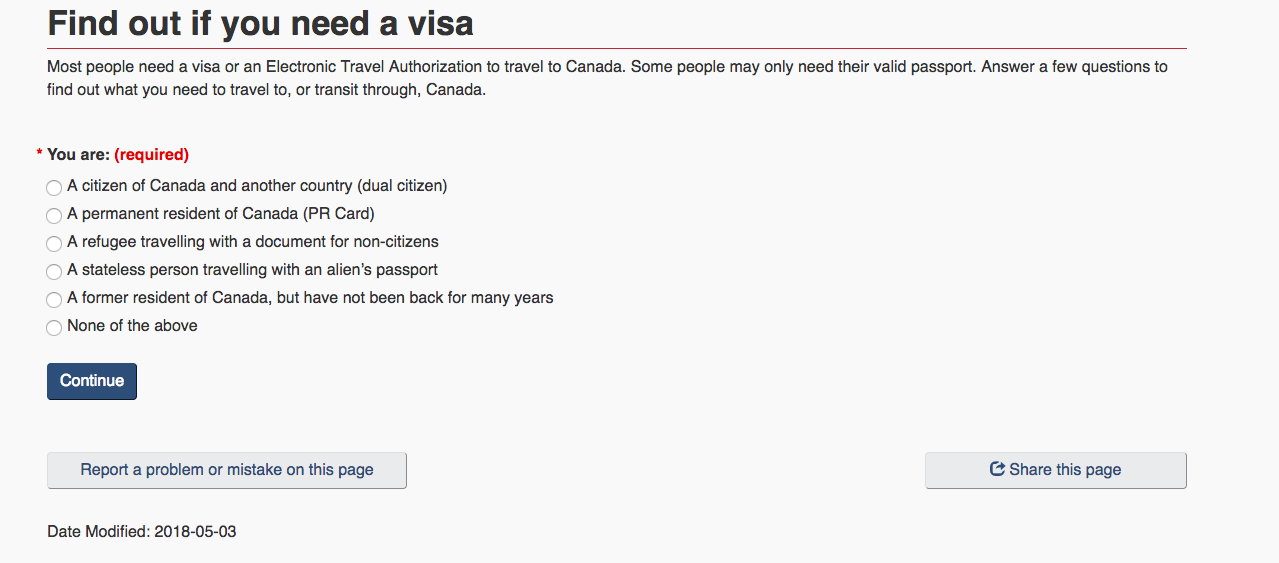Pick stateless person with alien's passport radio
Image resolution: width=1279 pixels, height=563 pixels.
[54, 272]
